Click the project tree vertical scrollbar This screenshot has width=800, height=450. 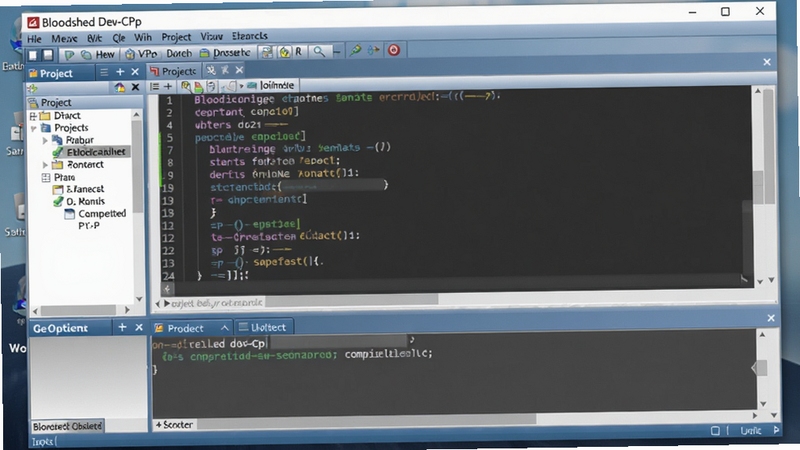(x=137, y=168)
